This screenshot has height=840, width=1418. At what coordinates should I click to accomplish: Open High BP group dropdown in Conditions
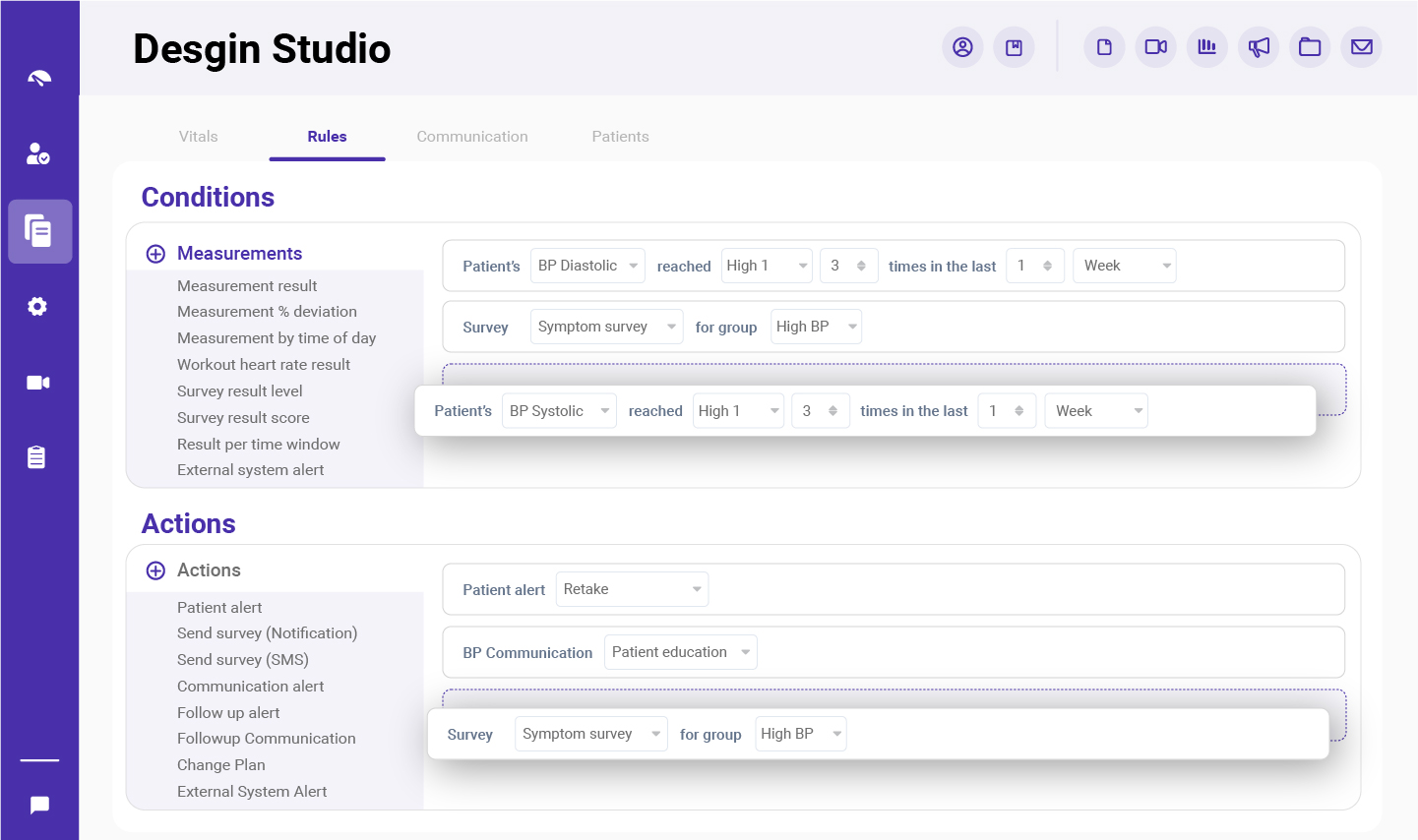click(816, 327)
